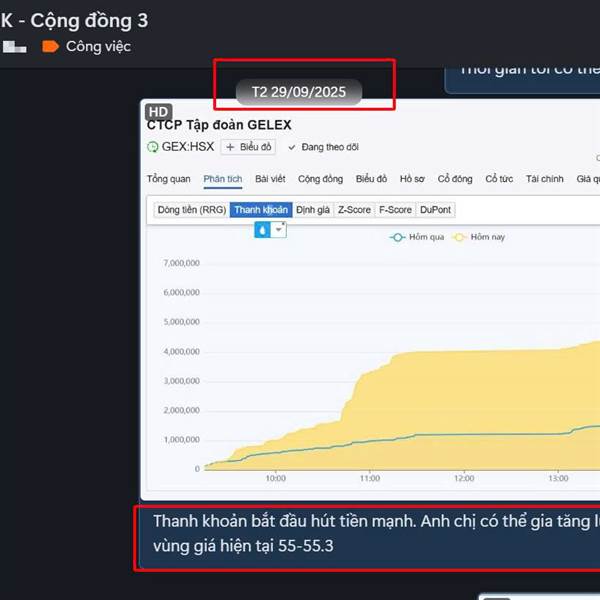
Task: Click the + Biểu đồ button
Action: (248, 147)
